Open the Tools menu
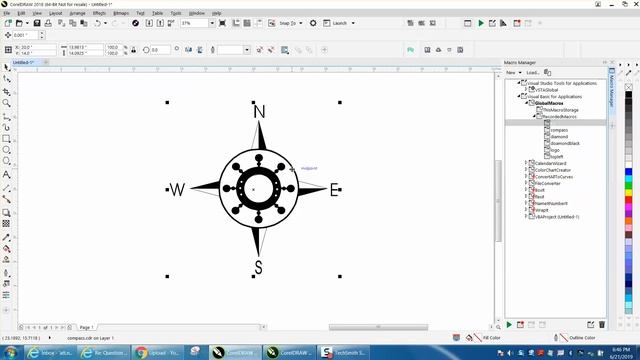The width and height of the screenshot is (640, 360). [176, 13]
